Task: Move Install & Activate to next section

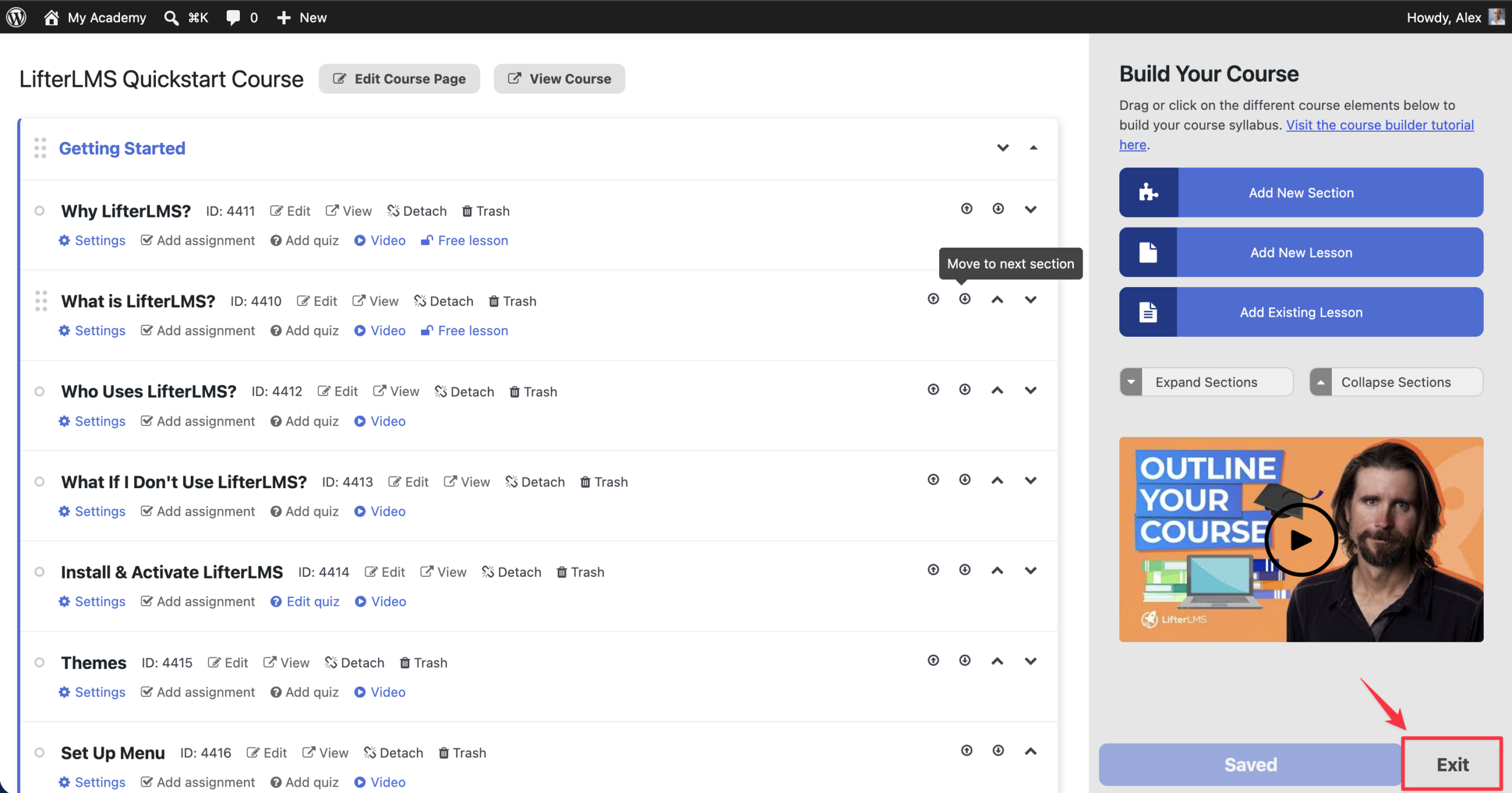Action: coord(965,570)
